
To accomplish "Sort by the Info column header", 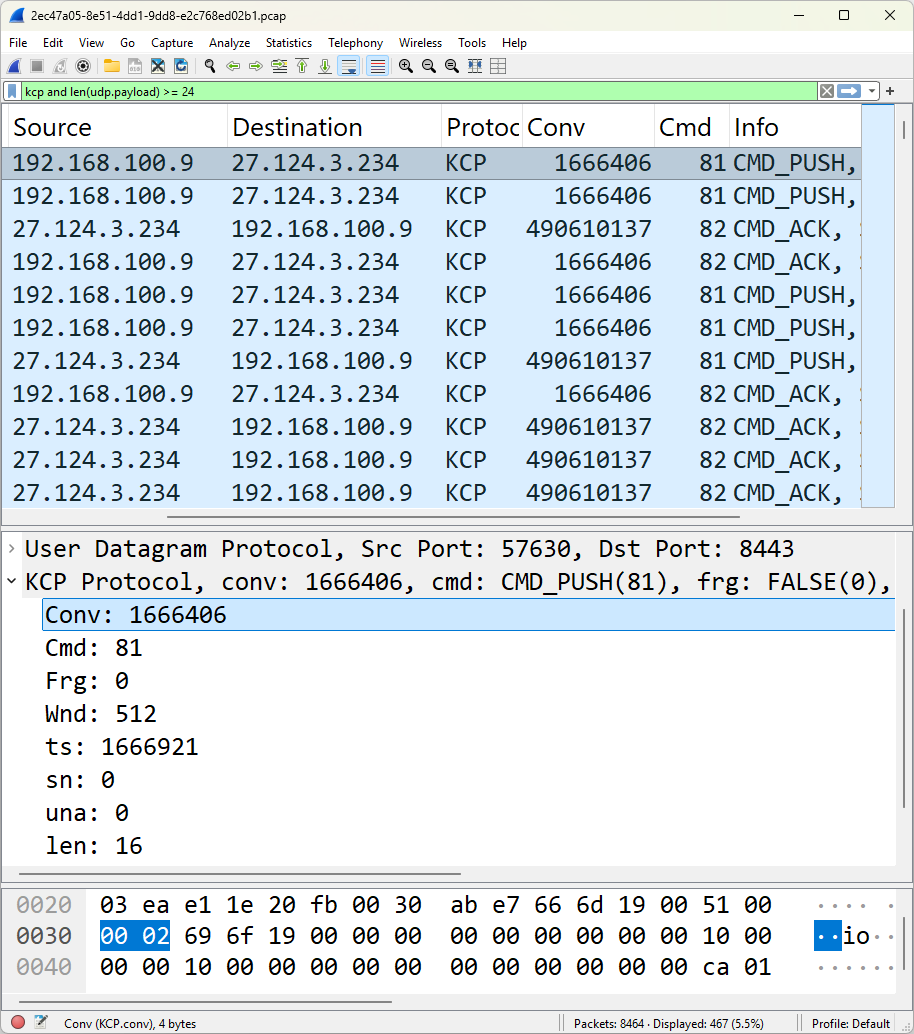I will 795,127.
